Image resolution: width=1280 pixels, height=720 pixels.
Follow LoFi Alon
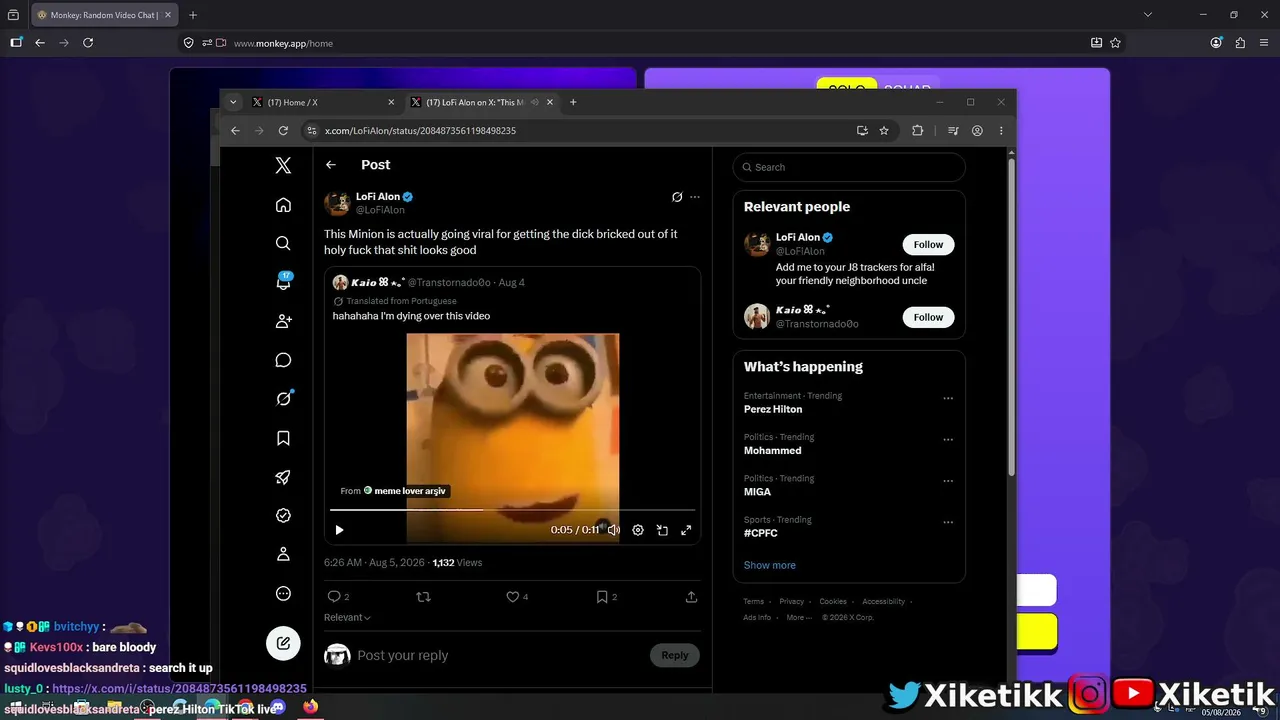(x=928, y=245)
